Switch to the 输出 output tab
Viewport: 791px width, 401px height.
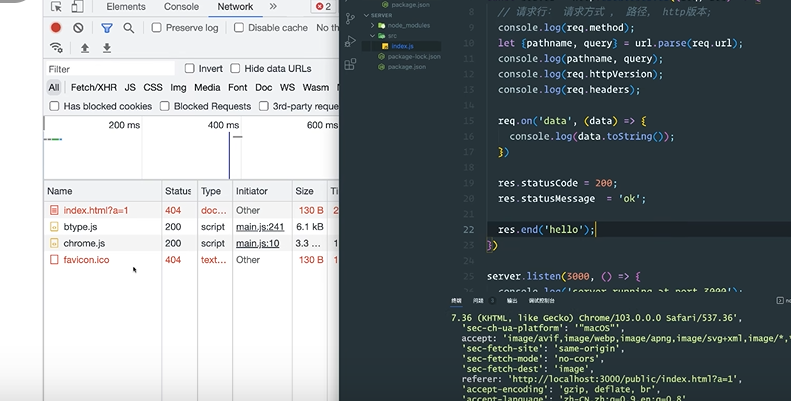[512, 301]
